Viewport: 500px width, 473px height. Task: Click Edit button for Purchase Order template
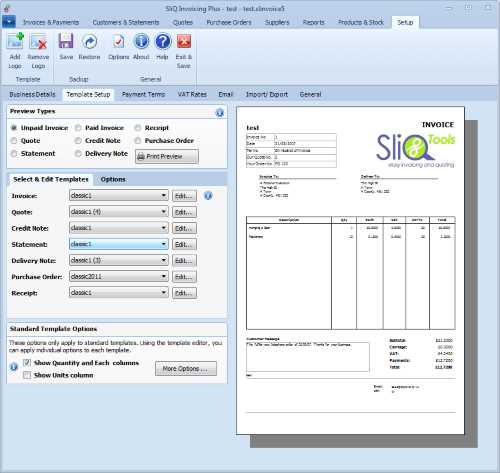[184, 277]
